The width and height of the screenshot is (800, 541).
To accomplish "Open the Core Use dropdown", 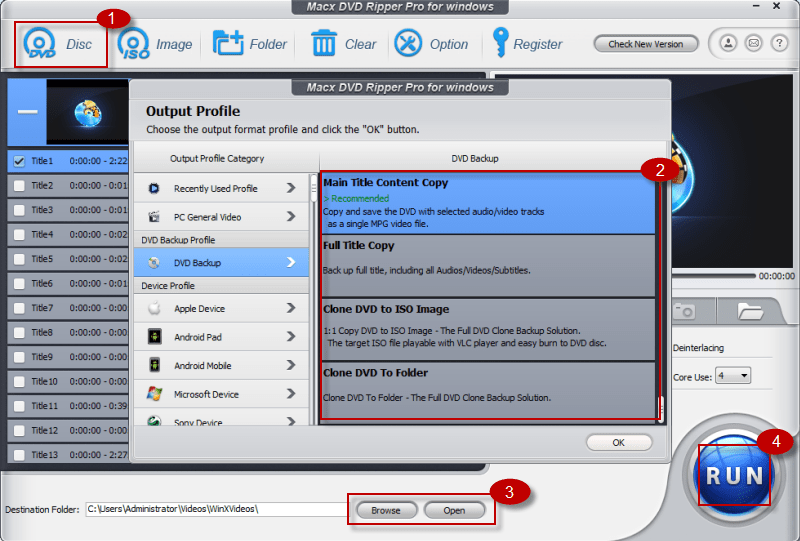I will [733, 376].
